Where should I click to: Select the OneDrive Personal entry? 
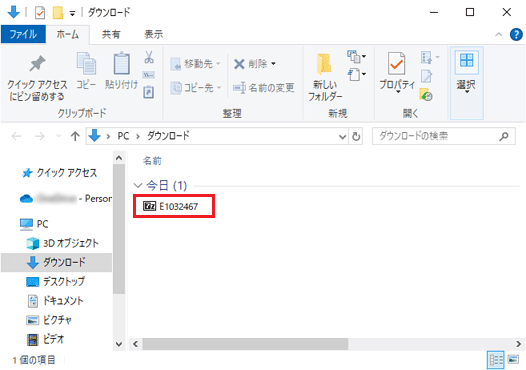click(66, 199)
